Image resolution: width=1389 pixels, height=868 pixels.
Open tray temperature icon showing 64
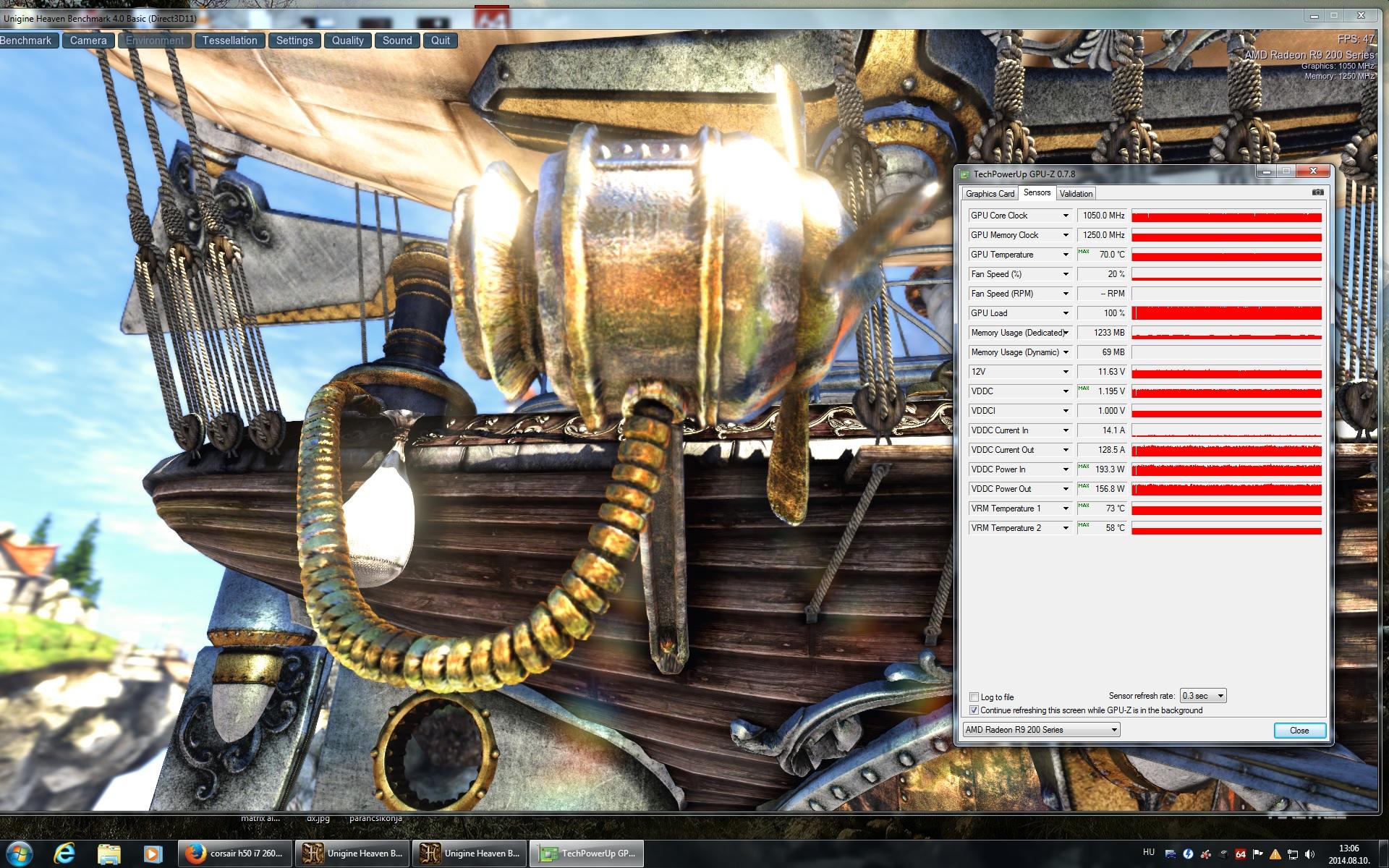pos(1241,854)
